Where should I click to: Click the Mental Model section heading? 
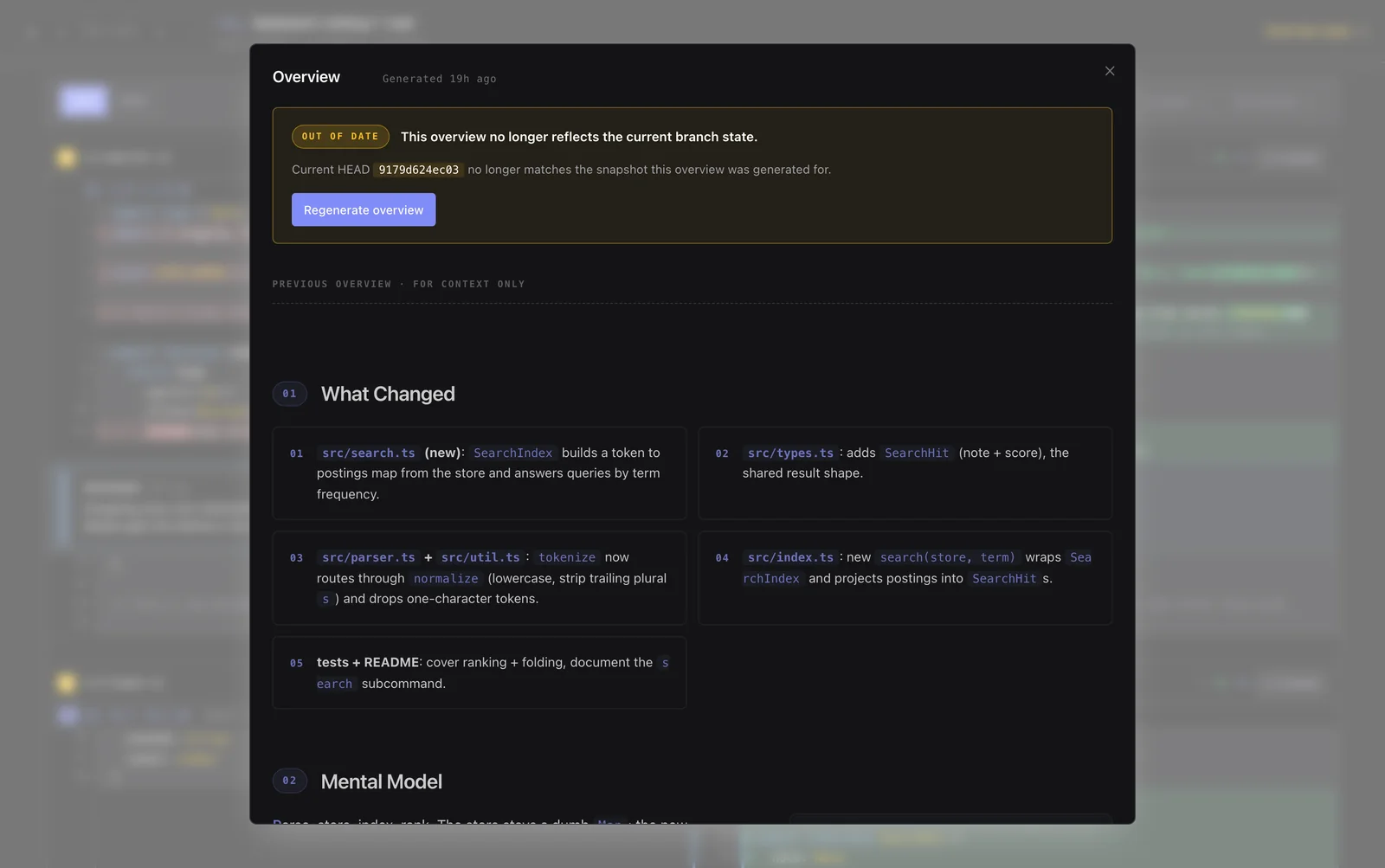coord(382,781)
